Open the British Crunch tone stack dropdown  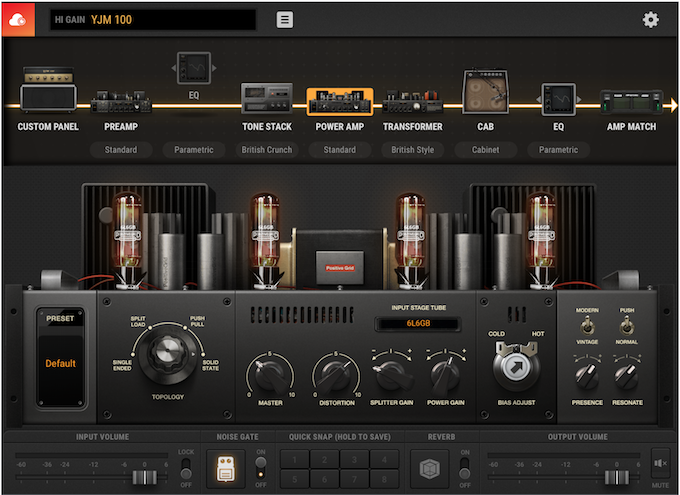click(267, 150)
